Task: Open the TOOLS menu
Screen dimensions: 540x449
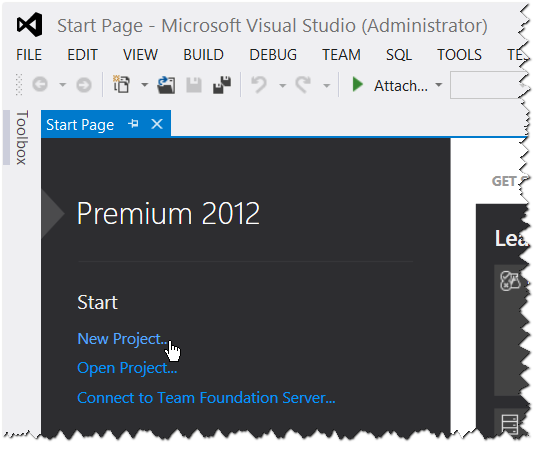Action: 459,55
